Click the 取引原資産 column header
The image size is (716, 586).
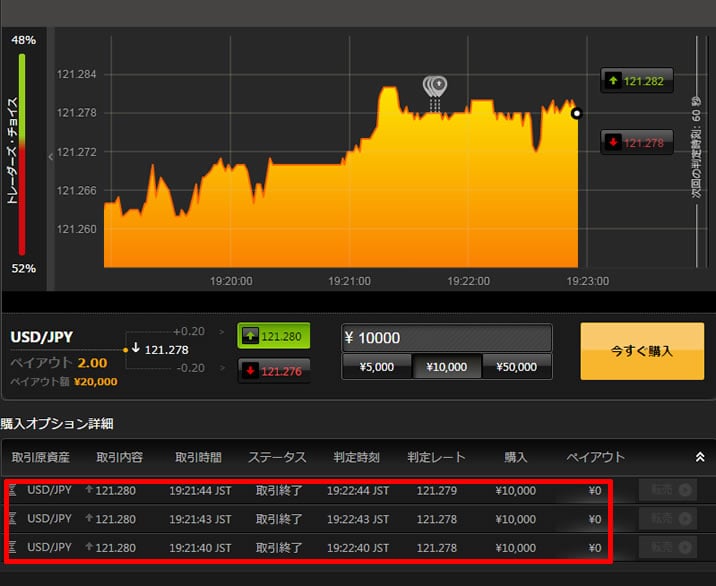(x=41, y=457)
